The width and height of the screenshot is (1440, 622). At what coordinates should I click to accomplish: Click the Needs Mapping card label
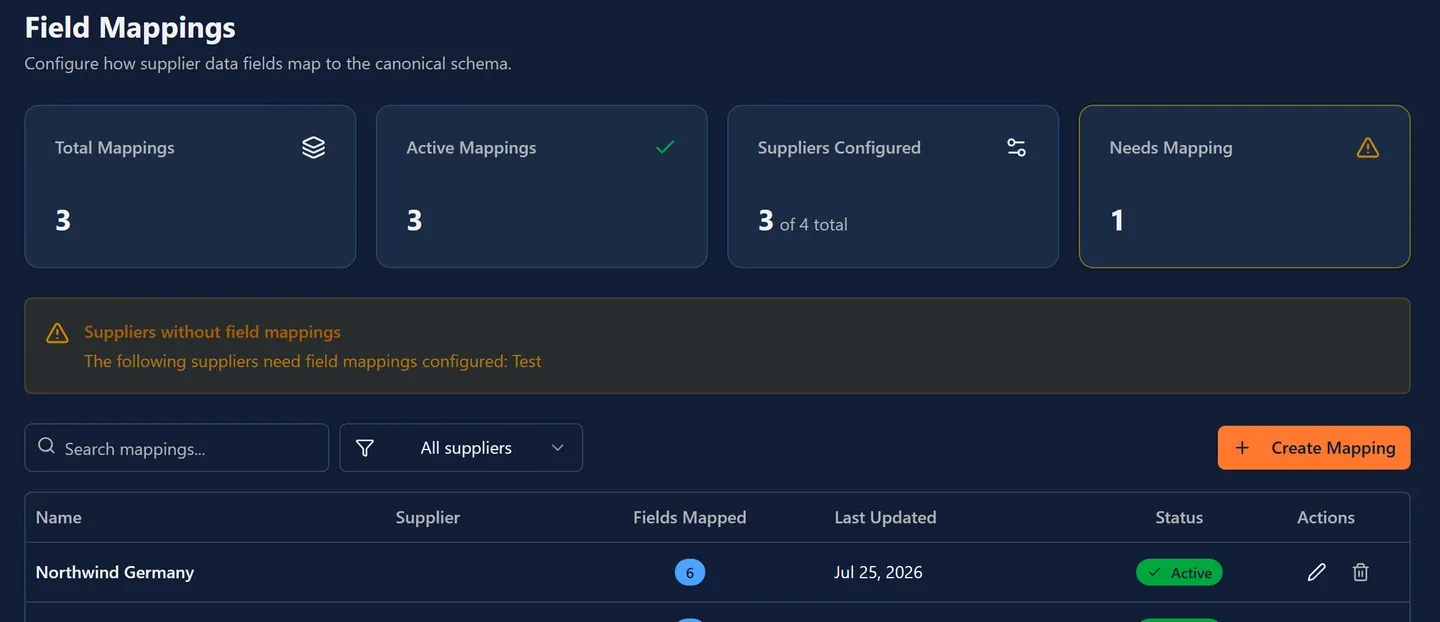1171,148
